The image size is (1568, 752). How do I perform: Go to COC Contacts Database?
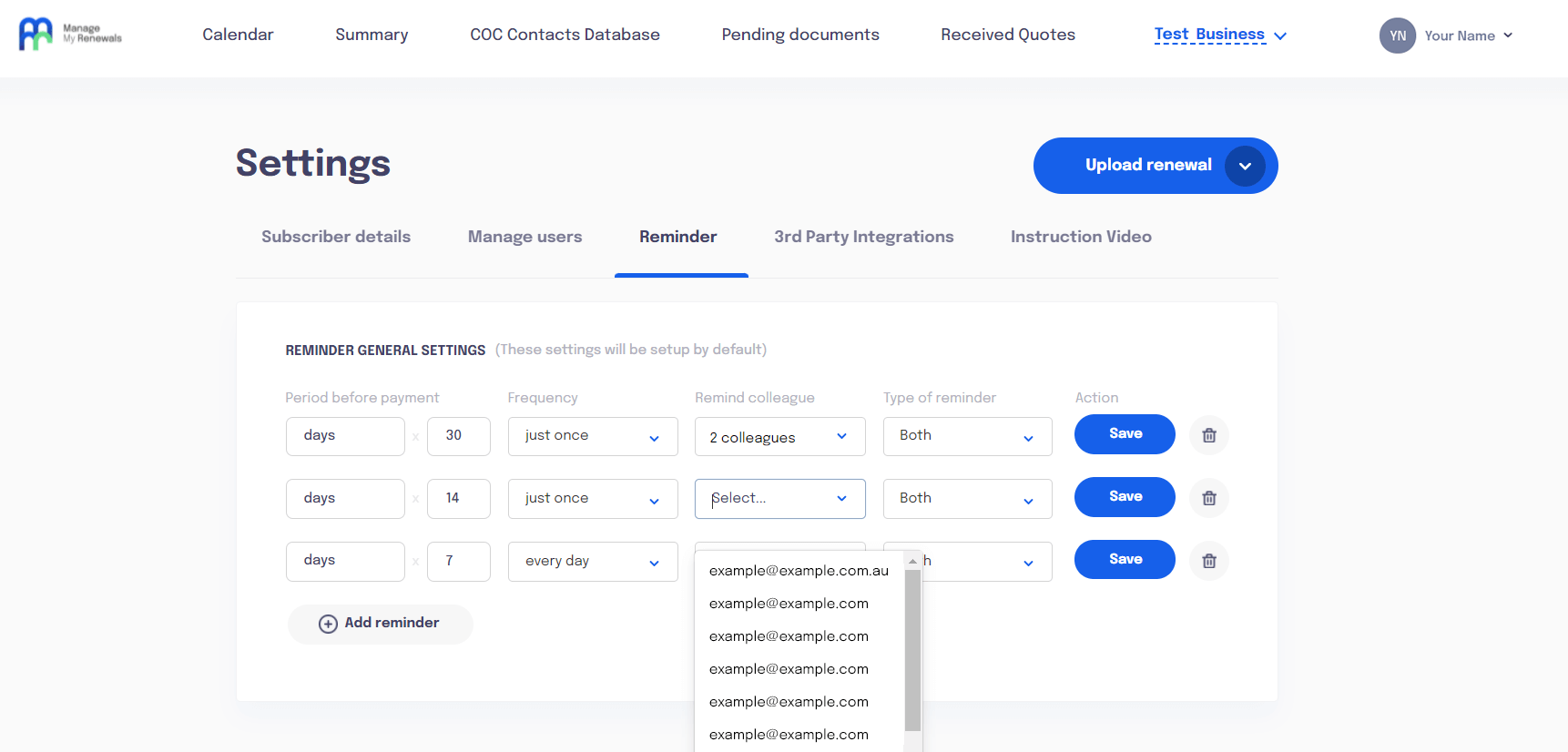565,35
